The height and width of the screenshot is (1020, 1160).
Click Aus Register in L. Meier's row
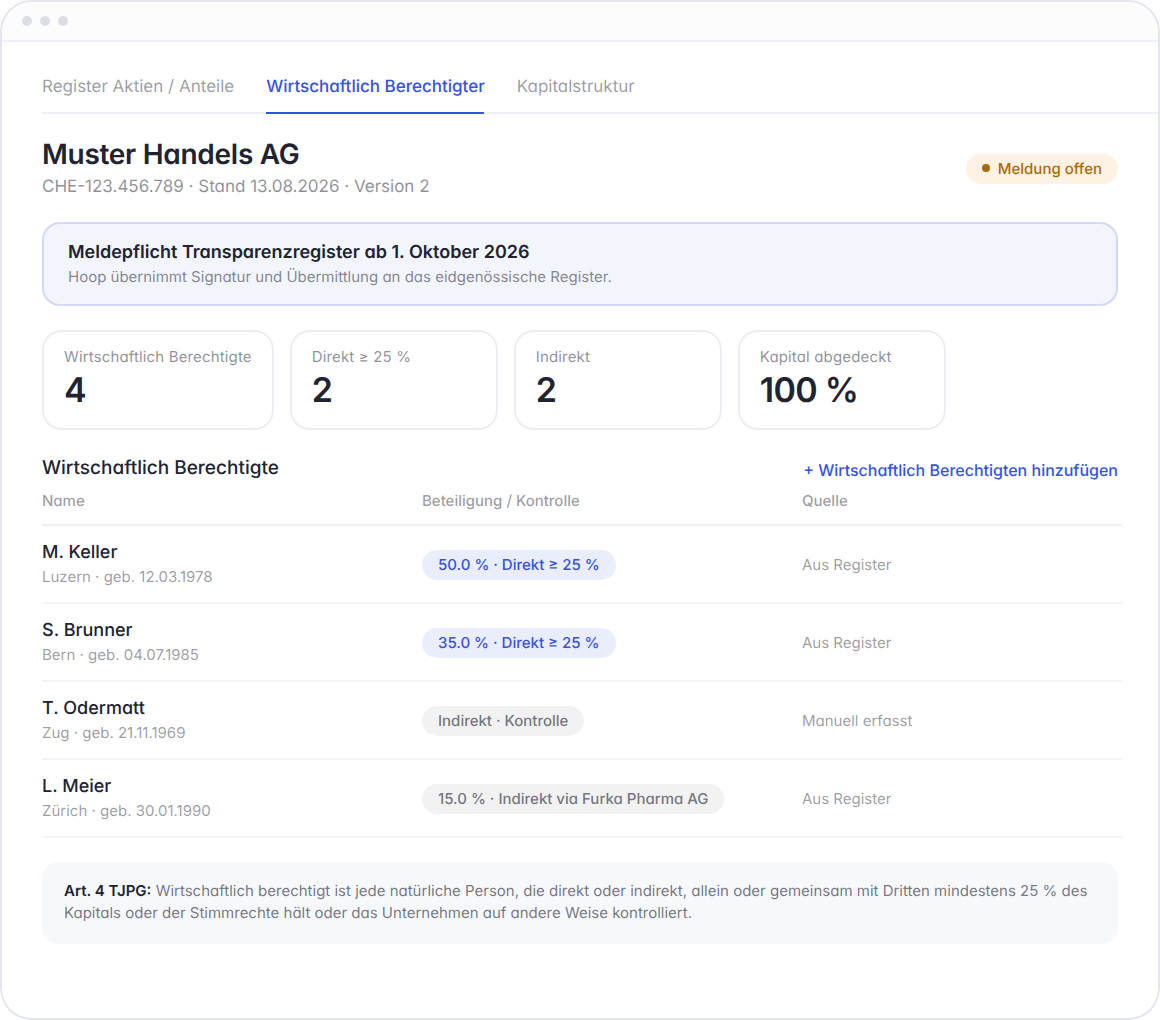846,799
